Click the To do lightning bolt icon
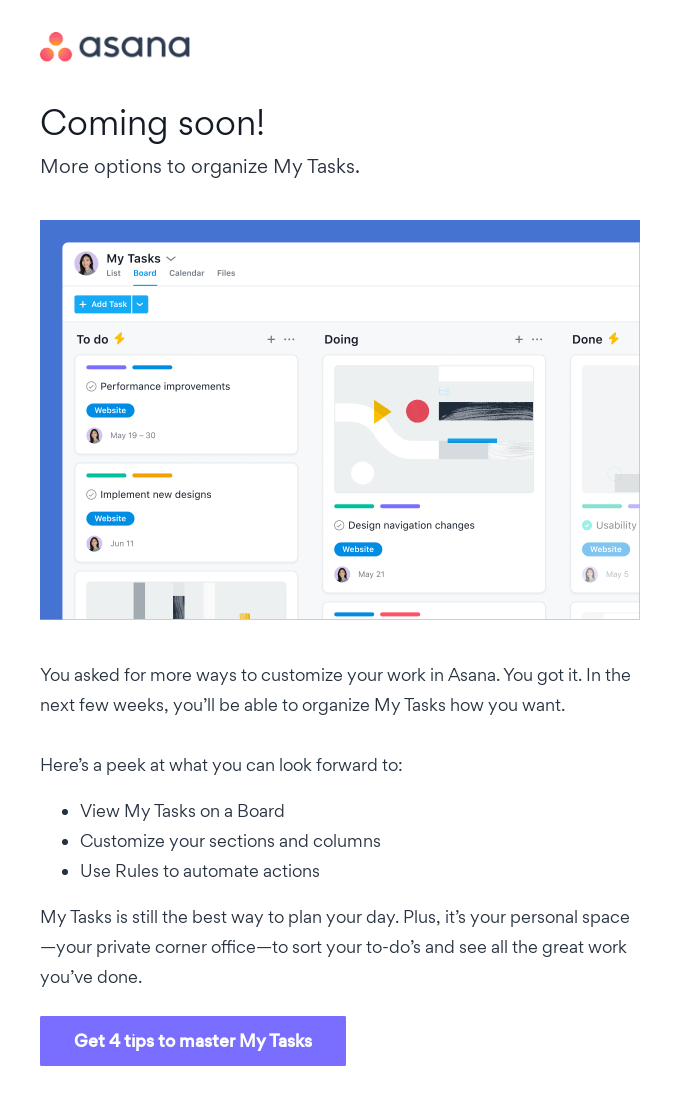 [x=120, y=339]
